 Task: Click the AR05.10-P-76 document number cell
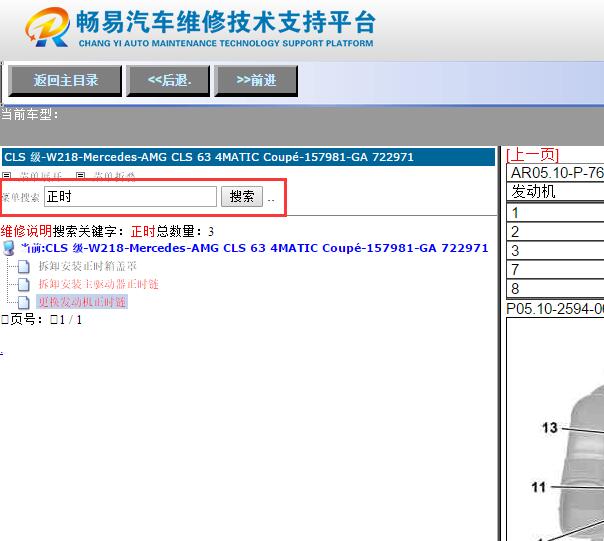tap(555, 173)
